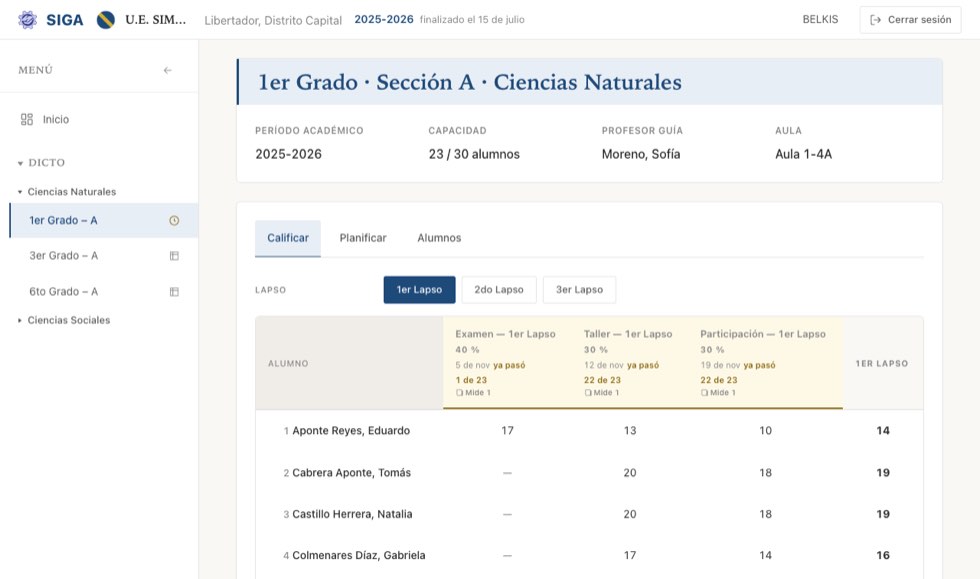Click Tomás's empty Examen cell

(508, 473)
